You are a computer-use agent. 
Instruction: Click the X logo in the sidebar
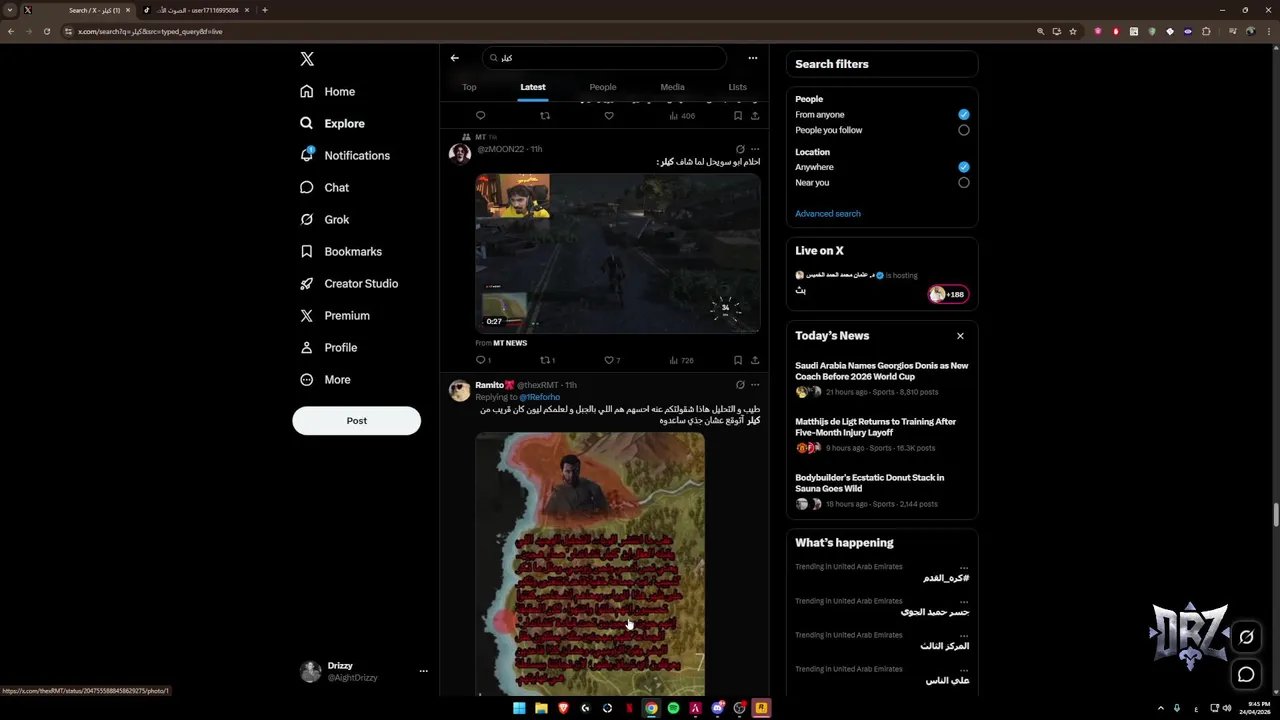307,59
